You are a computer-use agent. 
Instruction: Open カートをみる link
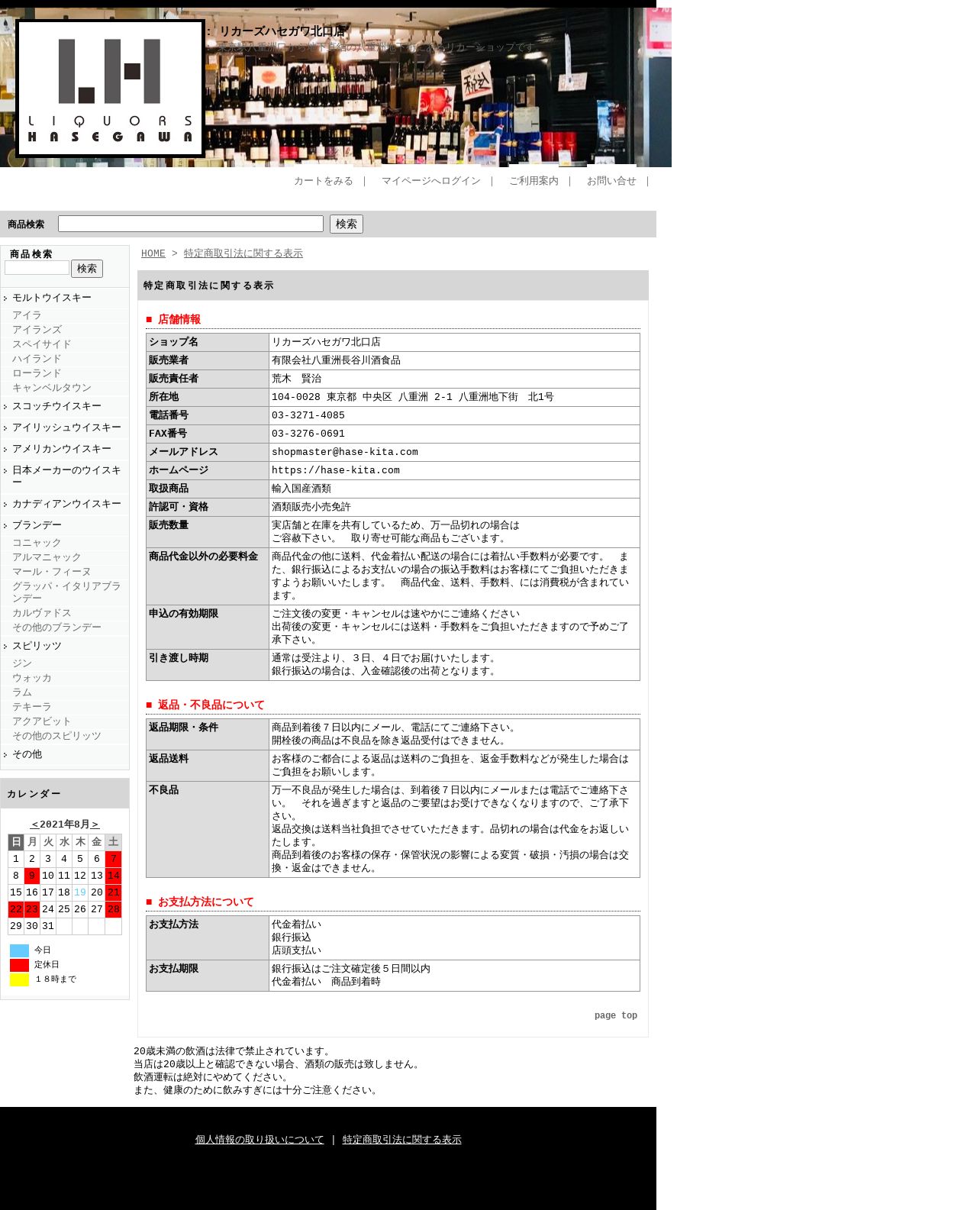coord(324,181)
